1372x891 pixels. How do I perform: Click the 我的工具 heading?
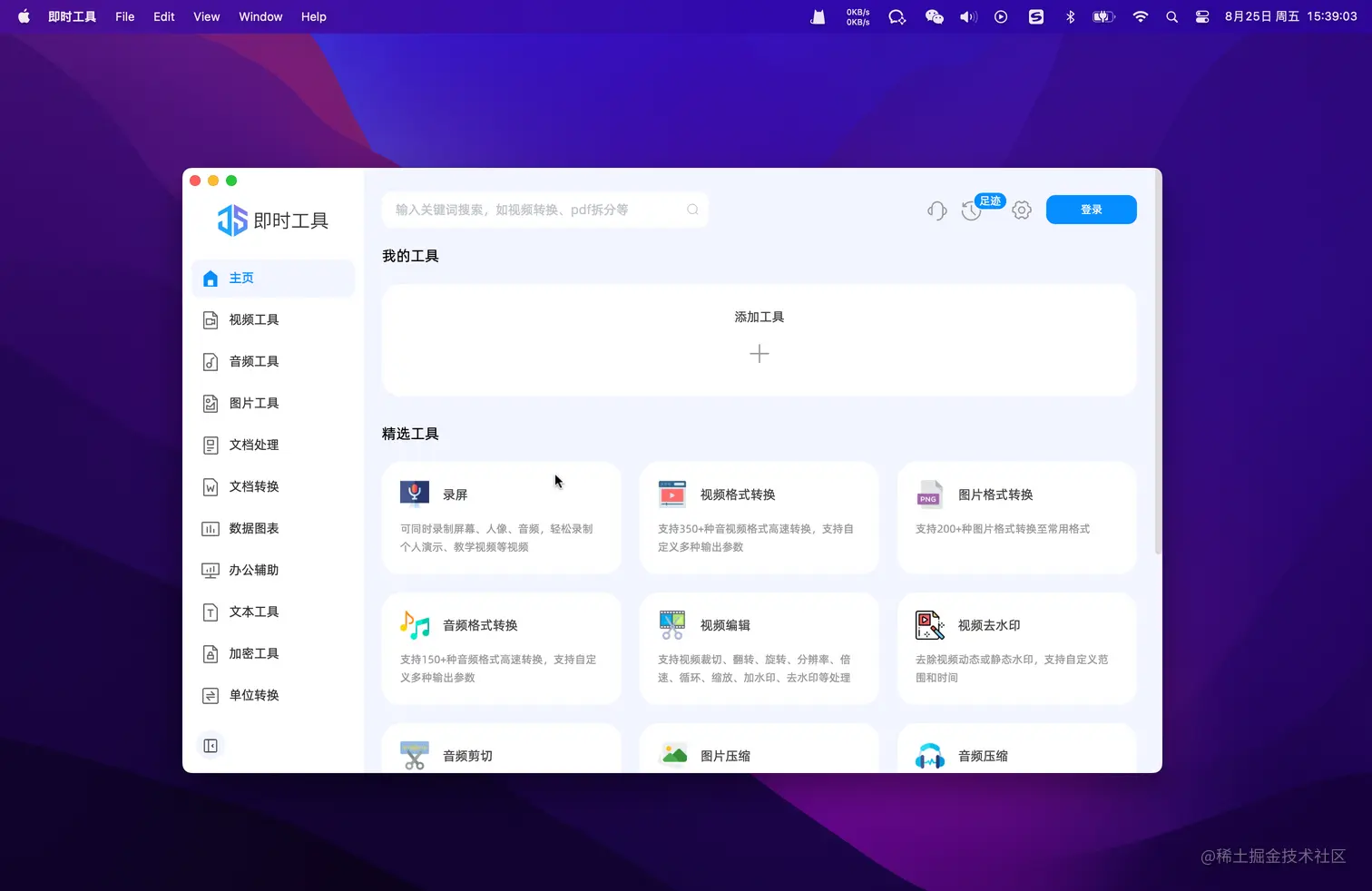(x=410, y=257)
